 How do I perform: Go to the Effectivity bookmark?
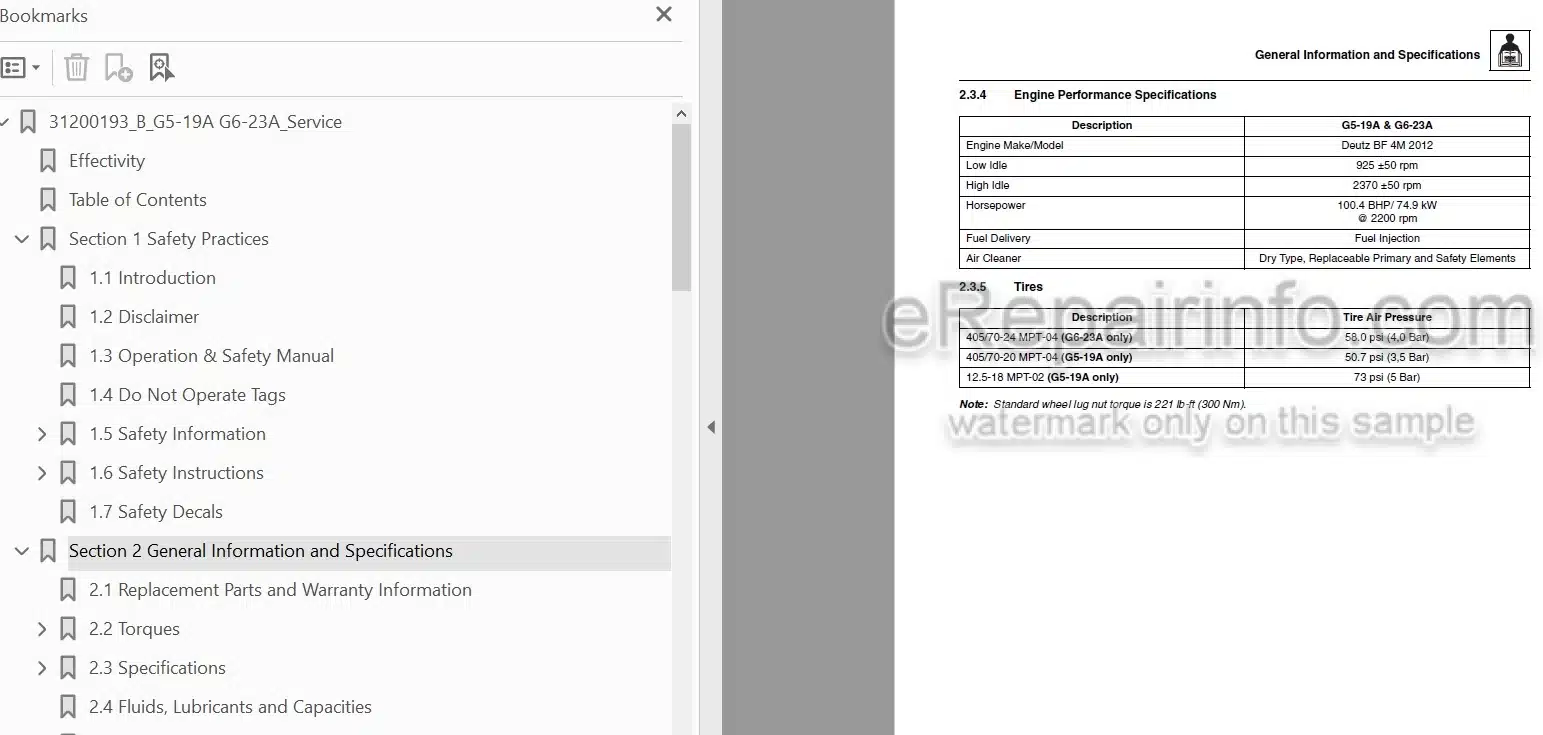107,161
